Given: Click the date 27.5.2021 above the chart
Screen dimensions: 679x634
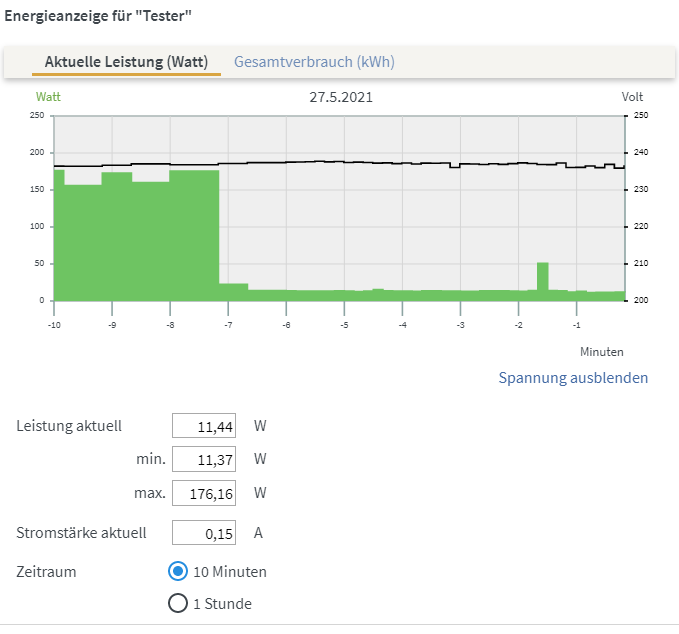Looking at the screenshot, I should (339, 97).
